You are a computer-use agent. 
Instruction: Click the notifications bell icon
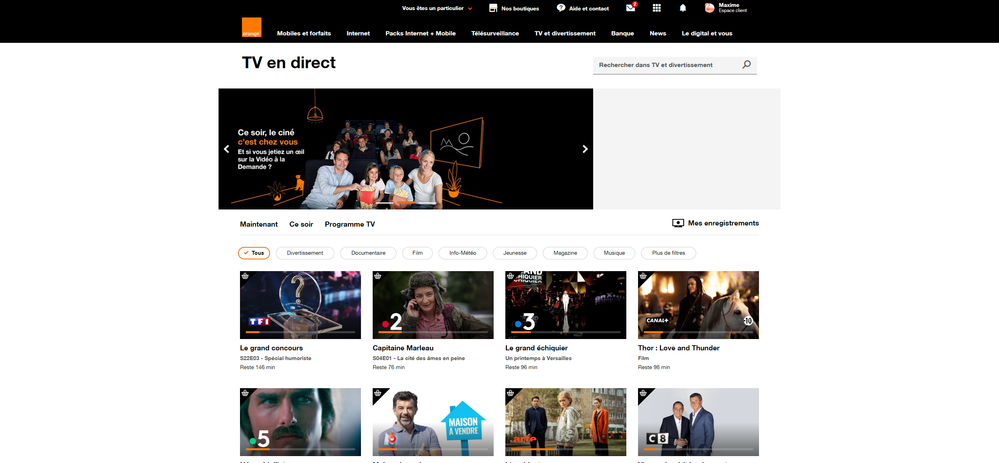[x=683, y=8]
